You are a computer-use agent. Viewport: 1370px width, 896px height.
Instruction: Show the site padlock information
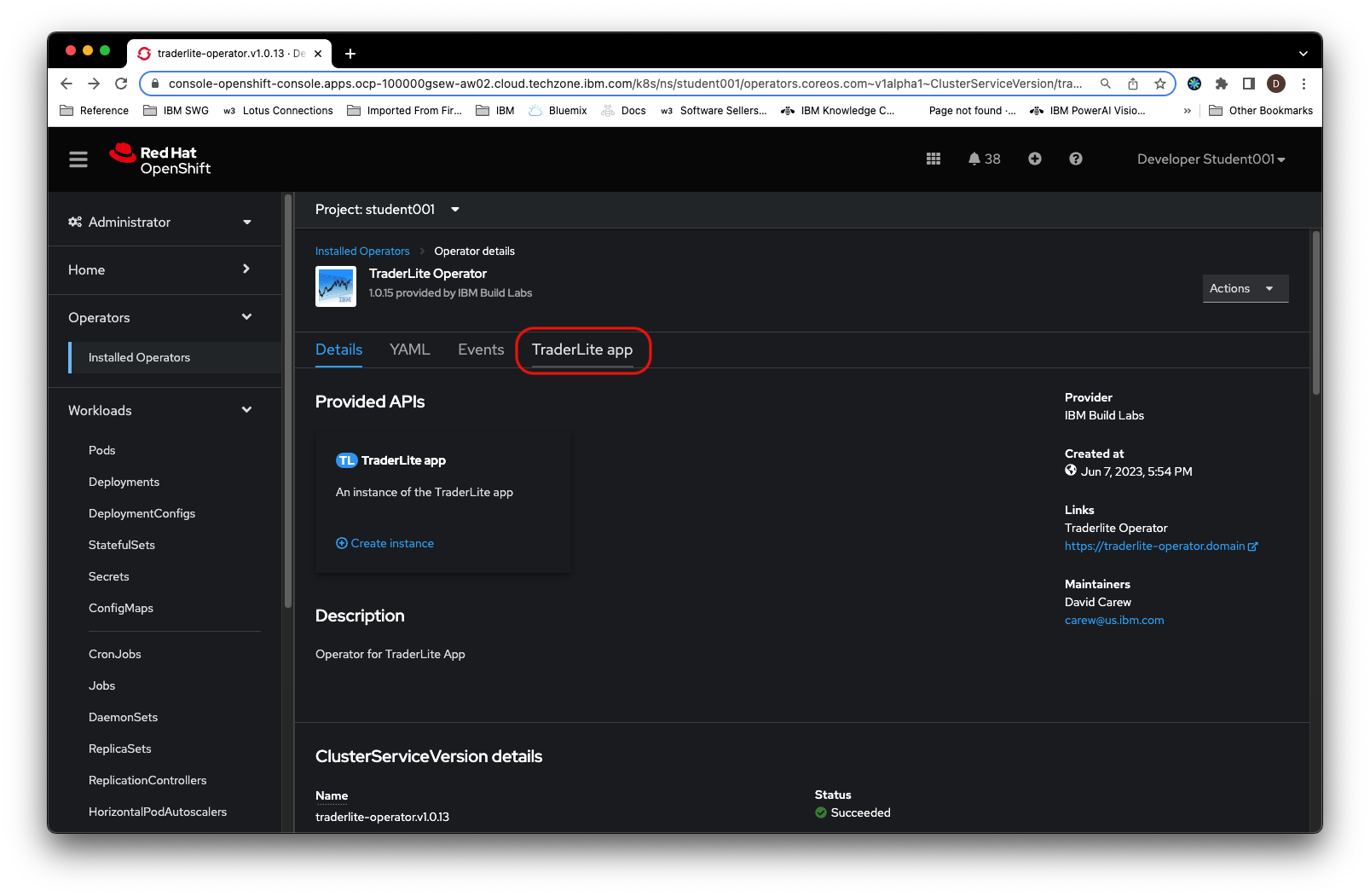(x=154, y=84)
